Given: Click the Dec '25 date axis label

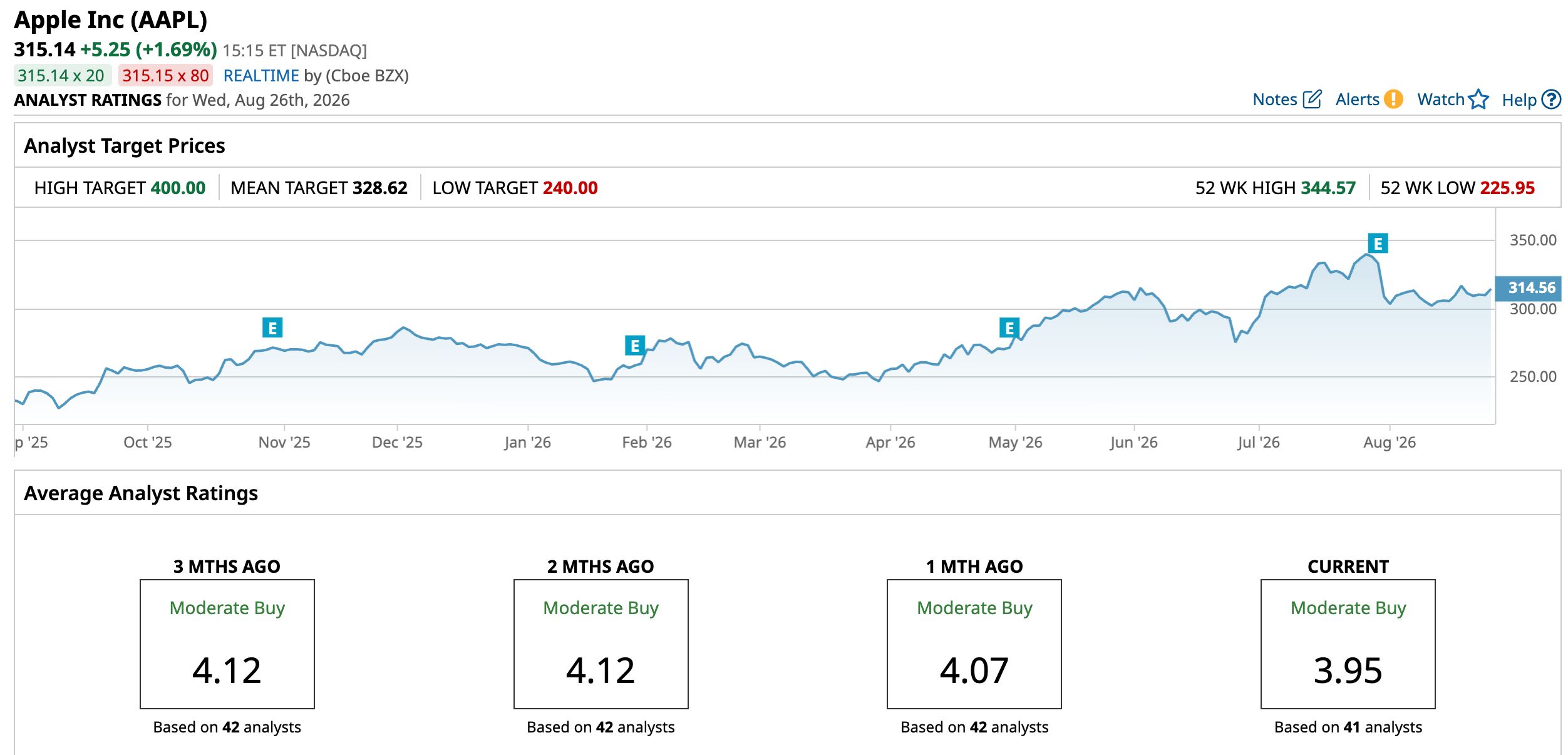Looking at the screenshot, I should click(397, 443).
